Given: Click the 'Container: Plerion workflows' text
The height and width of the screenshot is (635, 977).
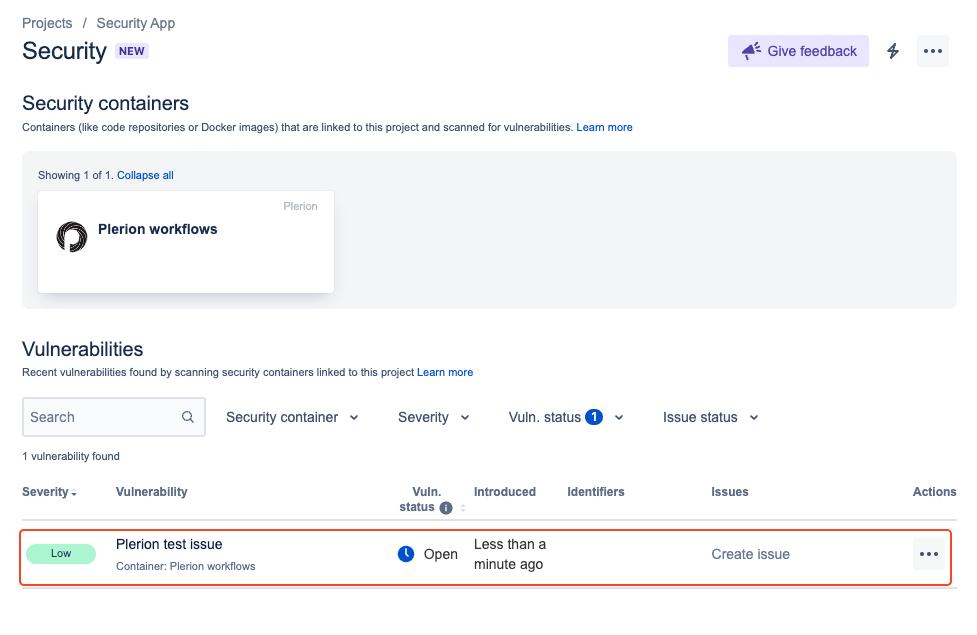Looking at the screenshot, I should (186, 566).
